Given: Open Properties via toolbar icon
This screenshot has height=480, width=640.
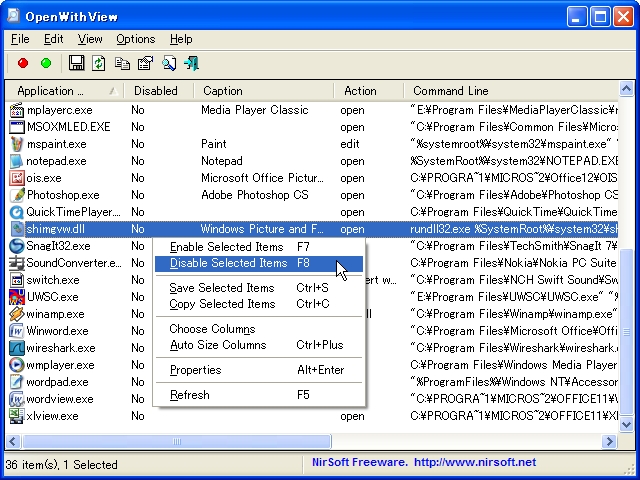Looking at the screenshot, I should click(x=146, y=63).
